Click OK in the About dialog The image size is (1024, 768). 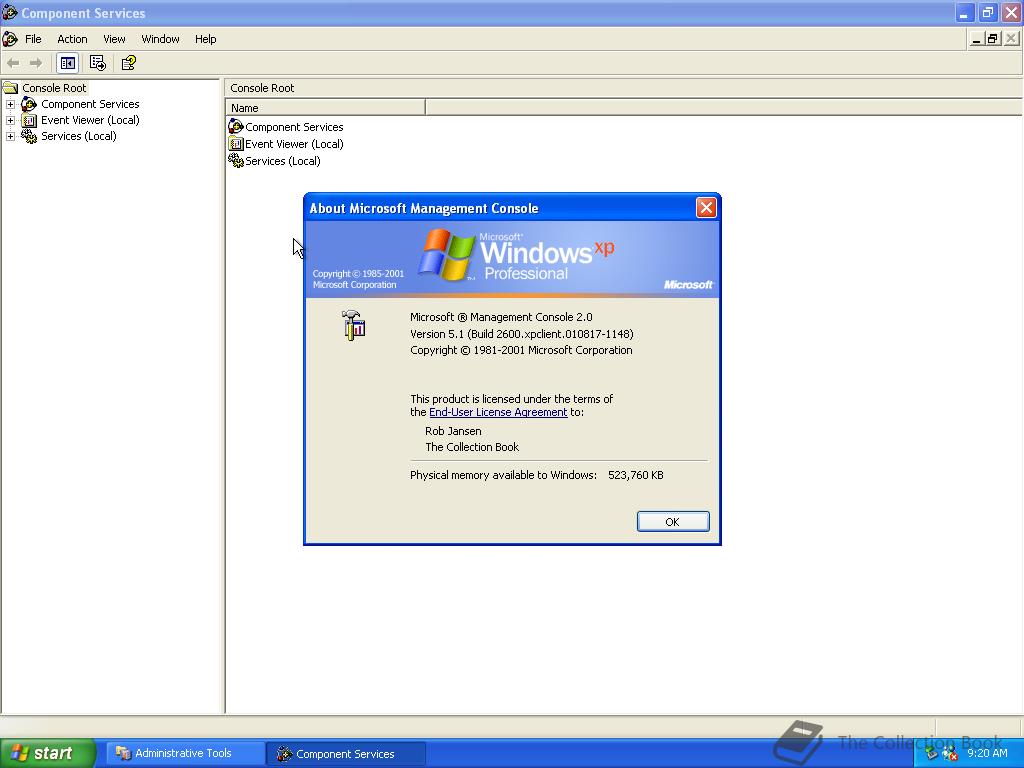673,522
